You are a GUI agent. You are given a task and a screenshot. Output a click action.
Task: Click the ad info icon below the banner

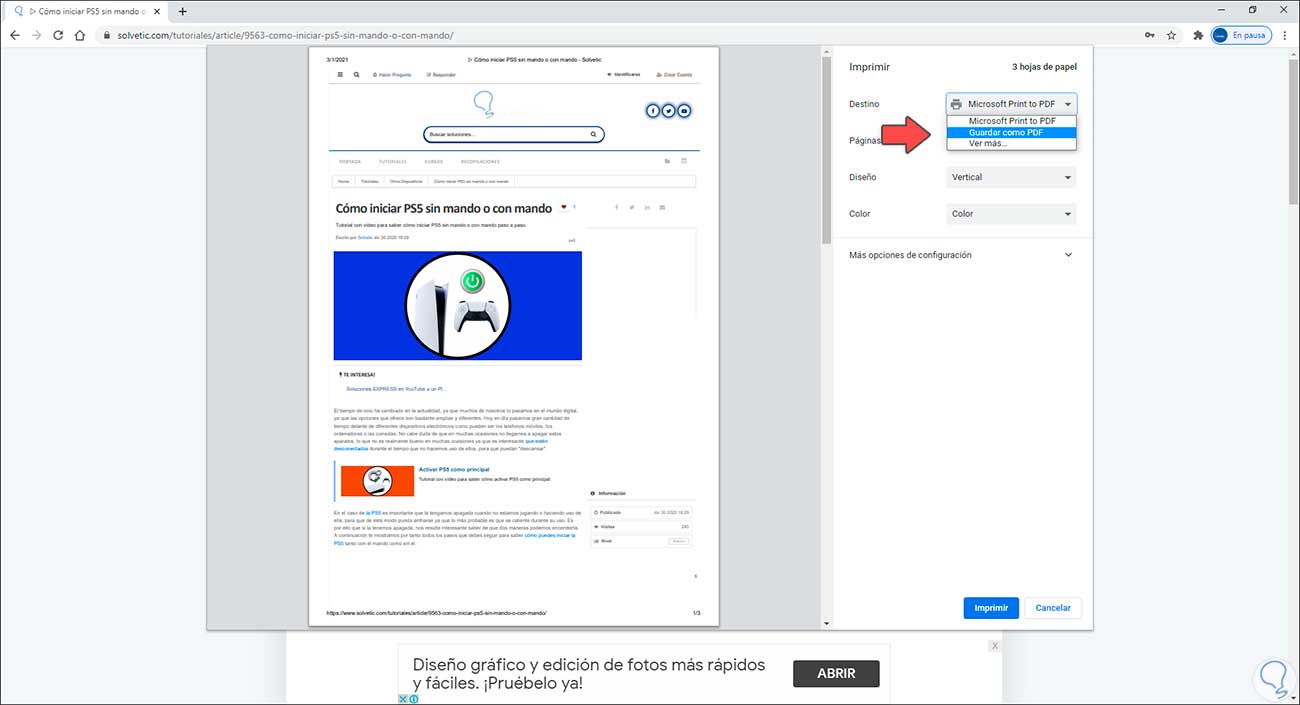413,699
